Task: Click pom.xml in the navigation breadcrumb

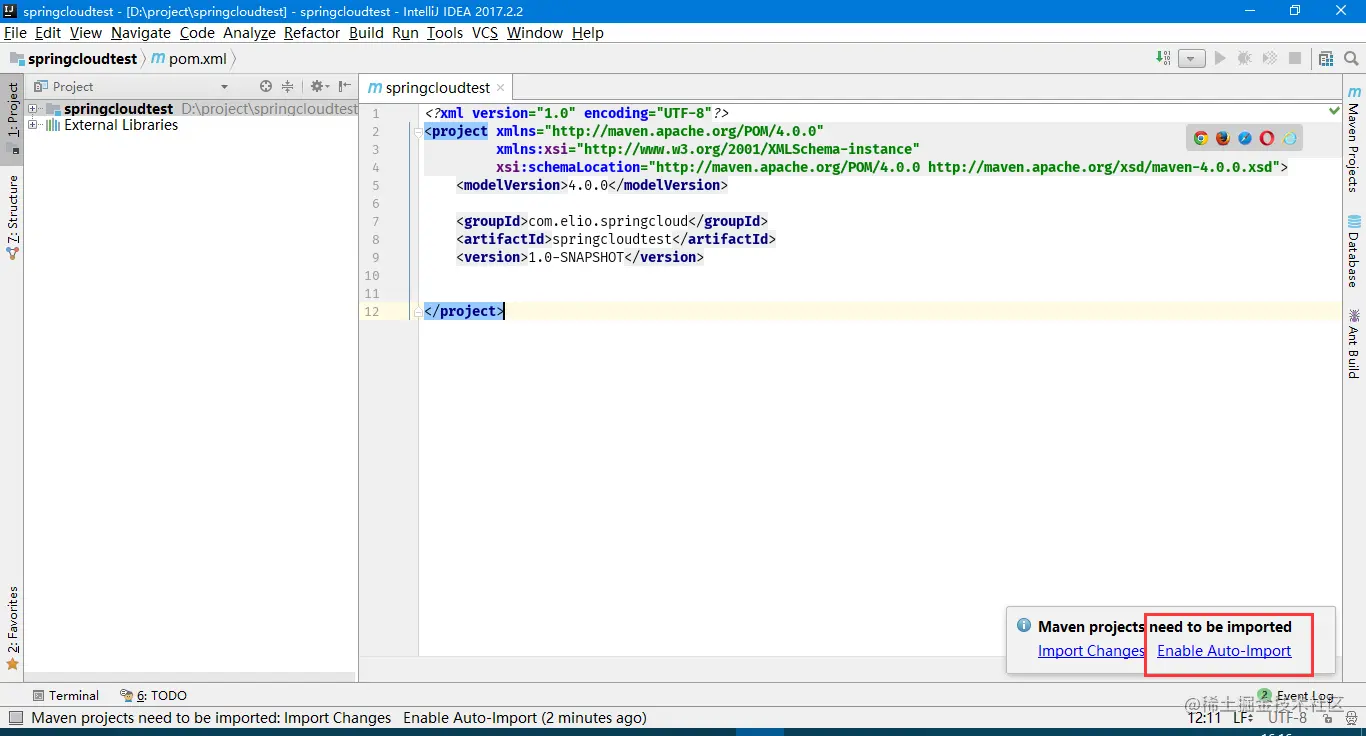Action: pos(189,59)
